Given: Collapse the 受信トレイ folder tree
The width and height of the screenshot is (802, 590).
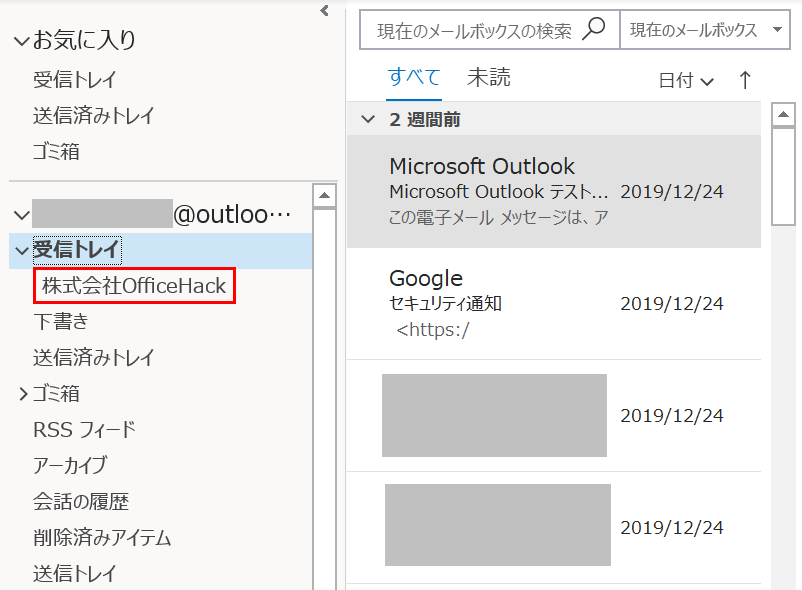Looking at the screenshot, I should 21,250.
